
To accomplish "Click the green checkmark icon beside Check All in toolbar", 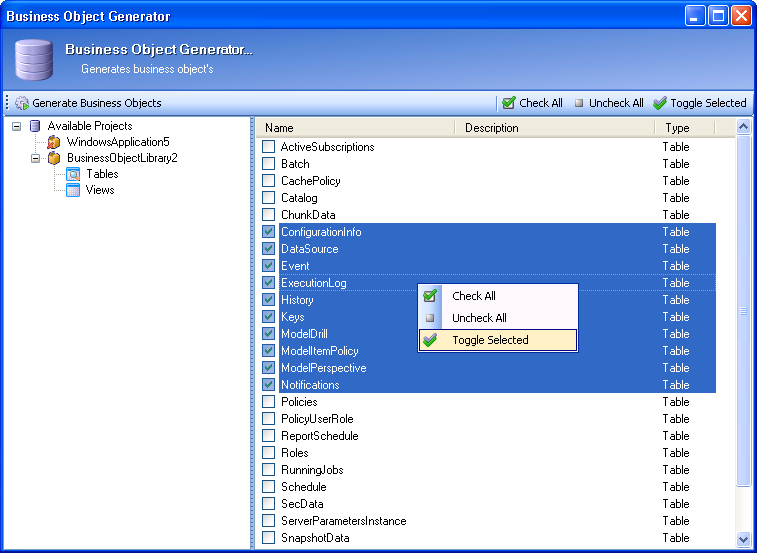I will tap(509, 103).
